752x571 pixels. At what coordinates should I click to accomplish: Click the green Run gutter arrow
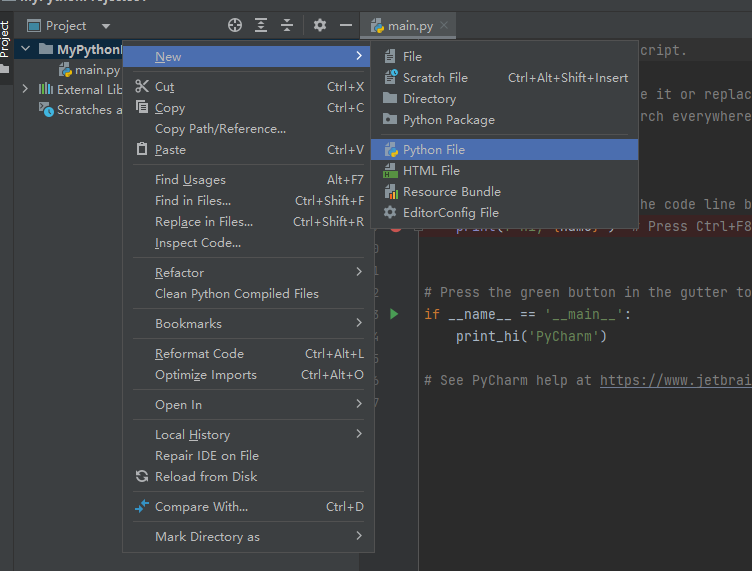tap(394, 315)
